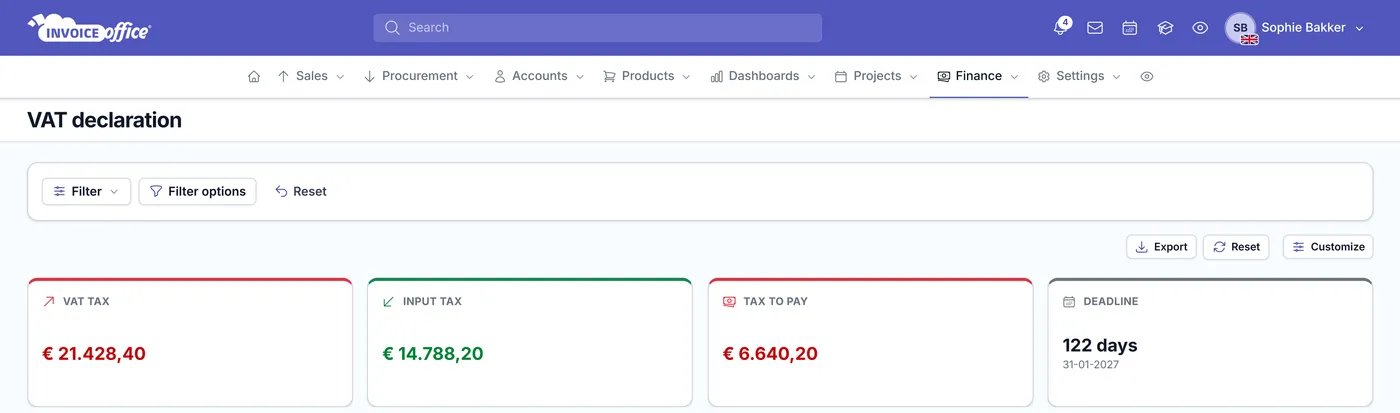Click the date 31-01-2027
The image size is (1400, 413).
click(x=1090, y=365)
